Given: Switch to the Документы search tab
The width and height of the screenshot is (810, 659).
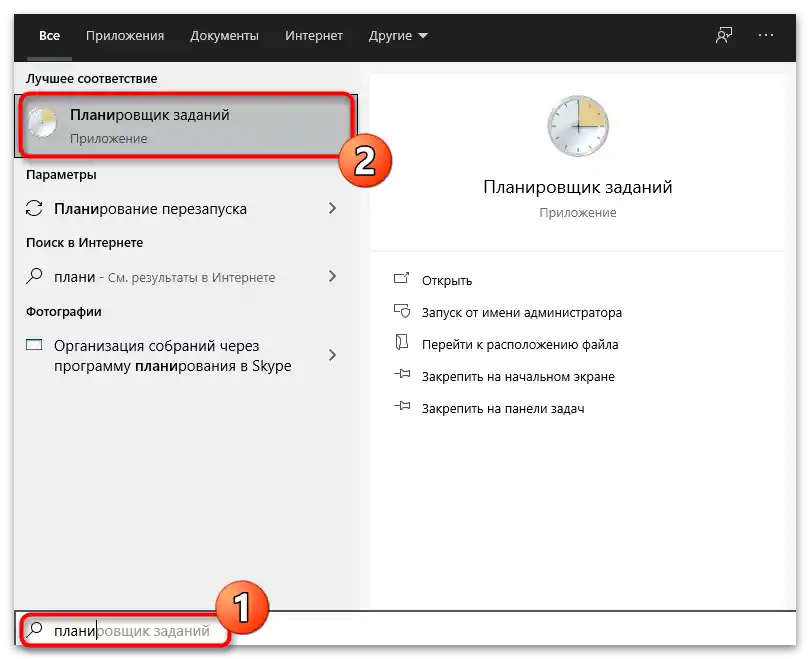Looking at the screenshot, I should click(224, 36).
